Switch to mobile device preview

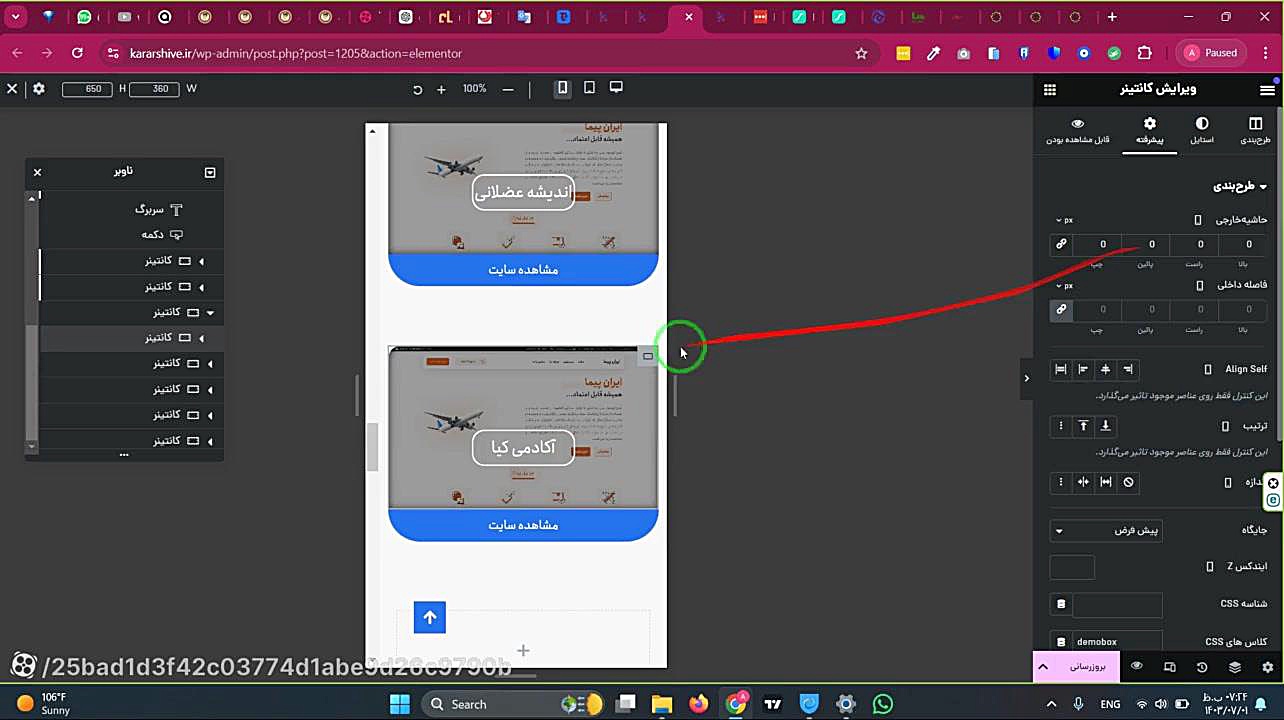[562, 88]
